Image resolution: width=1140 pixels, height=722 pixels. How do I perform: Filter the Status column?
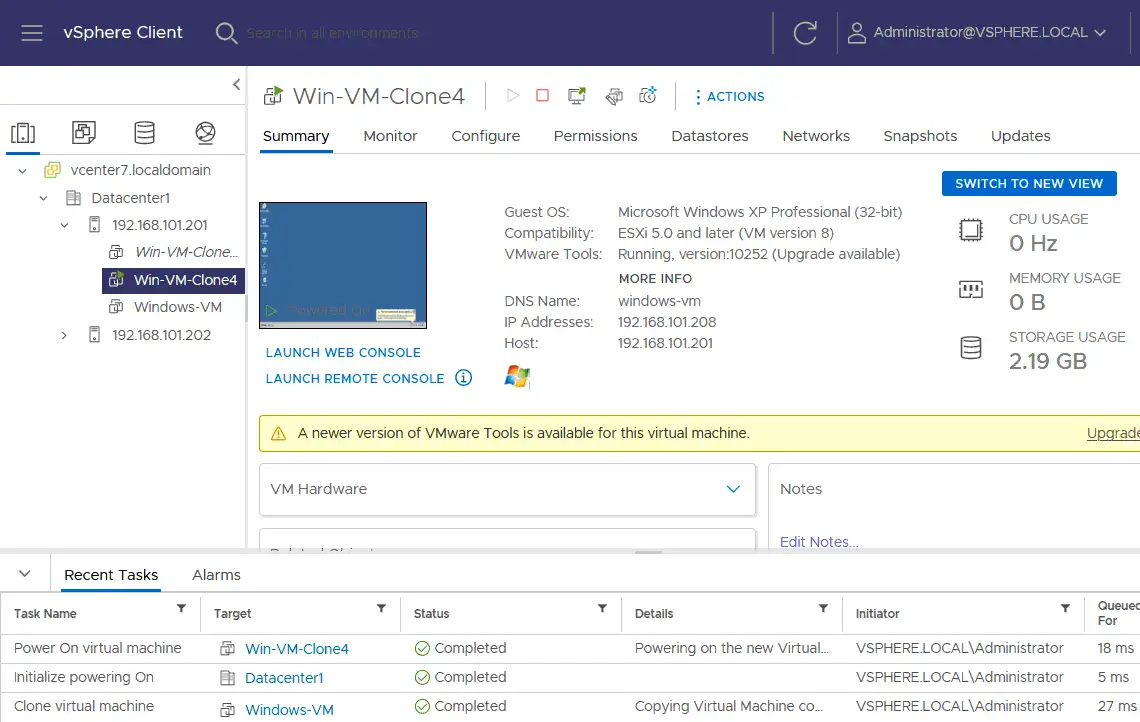(602, 609)
